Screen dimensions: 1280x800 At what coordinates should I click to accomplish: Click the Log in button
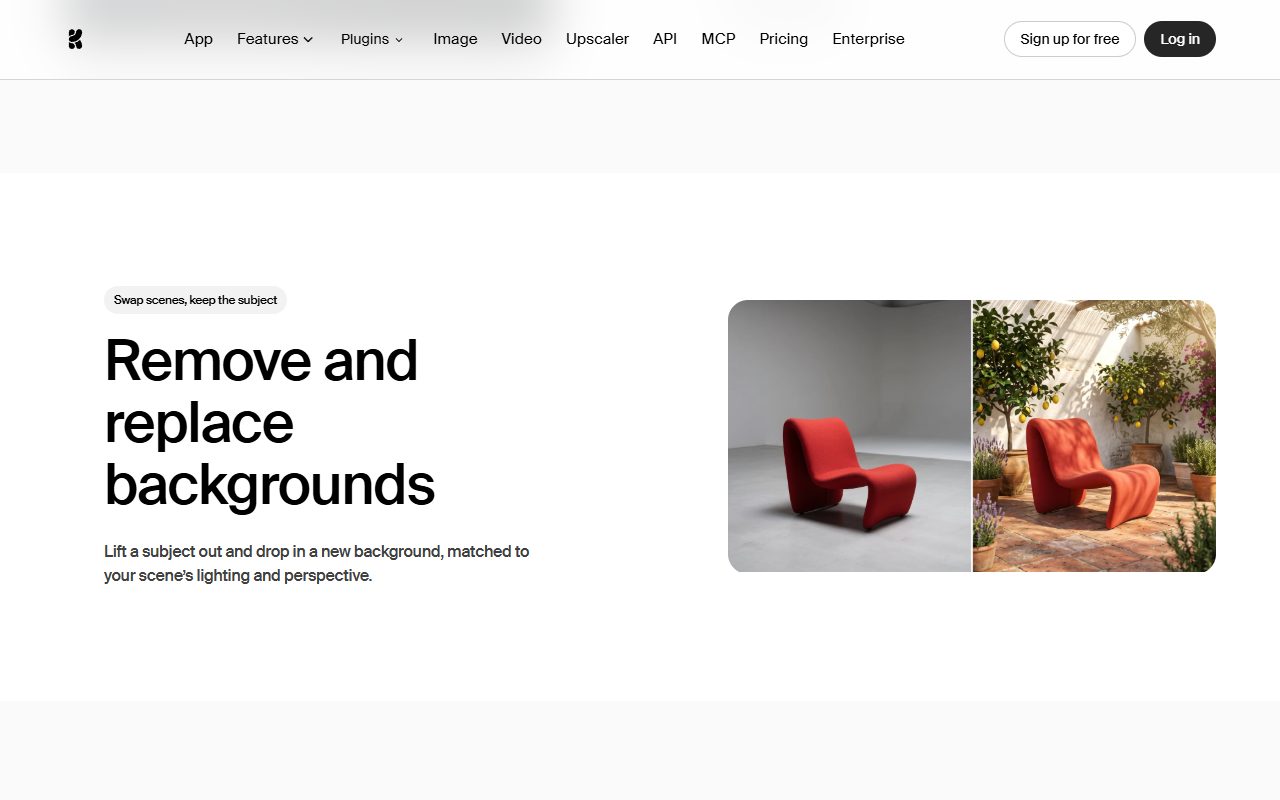click(x=1180, y=39)
